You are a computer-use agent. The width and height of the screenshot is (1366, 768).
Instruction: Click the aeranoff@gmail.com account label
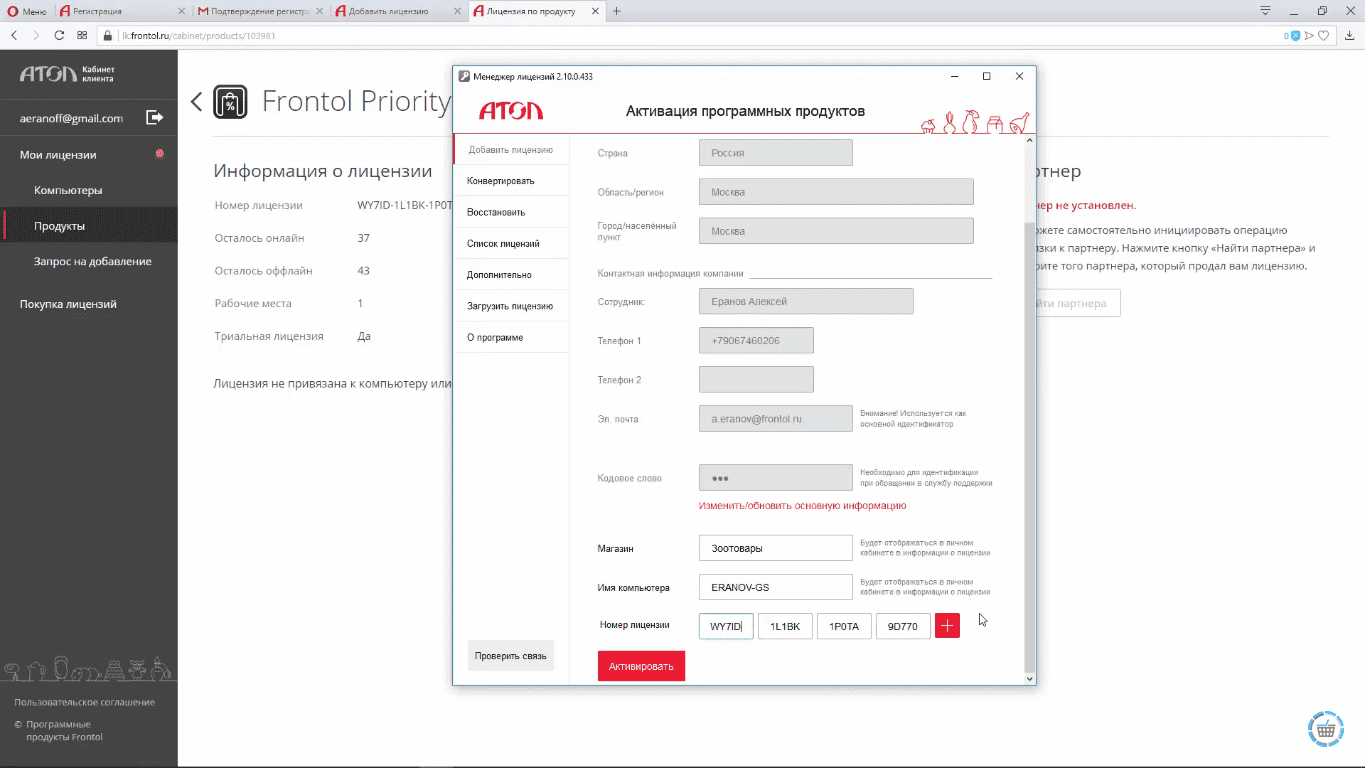tap(71, 118)
